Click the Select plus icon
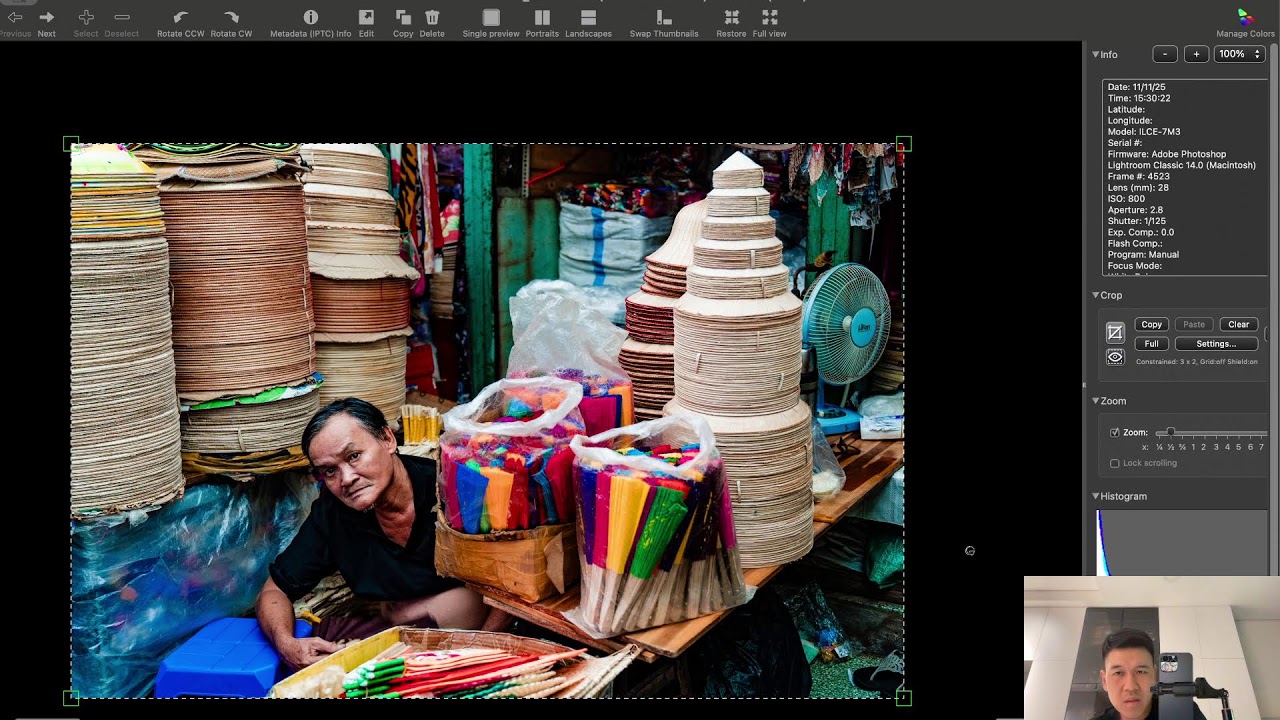Screen dimensions: 1280x720 tap(86, 17)
